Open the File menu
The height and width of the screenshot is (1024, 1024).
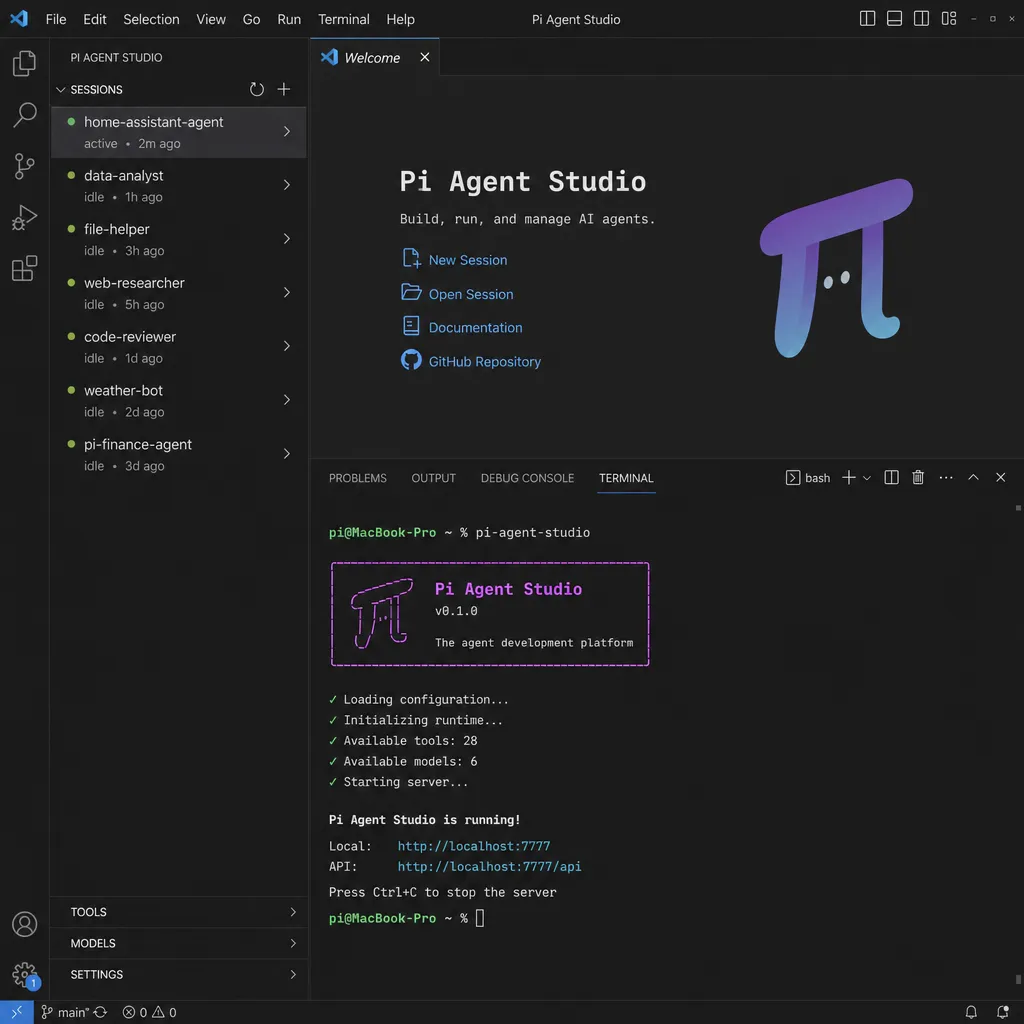coord(56,20)
